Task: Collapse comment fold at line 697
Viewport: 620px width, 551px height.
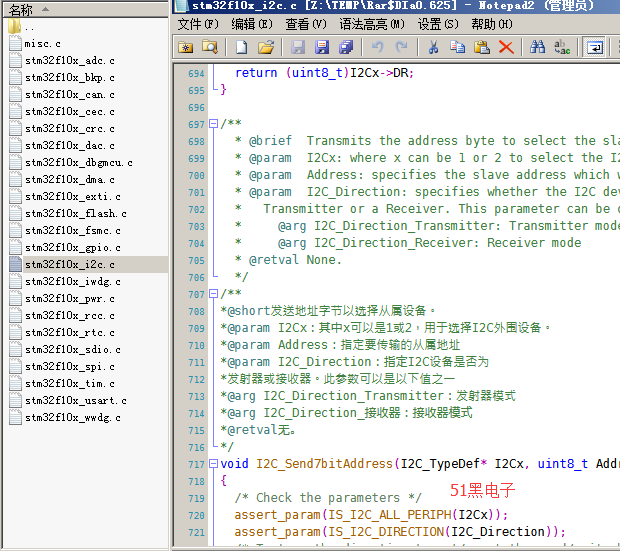Action: [213, 124]
